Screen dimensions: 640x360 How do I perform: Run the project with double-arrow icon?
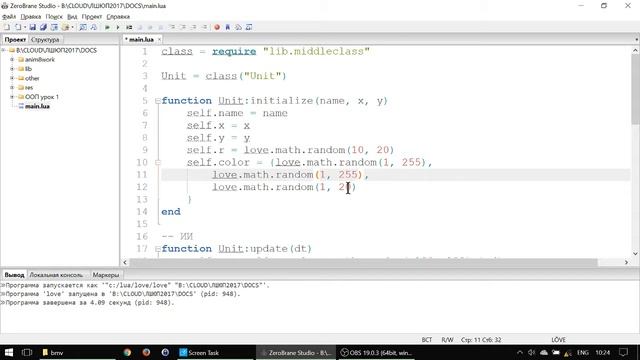pos(107,27)
